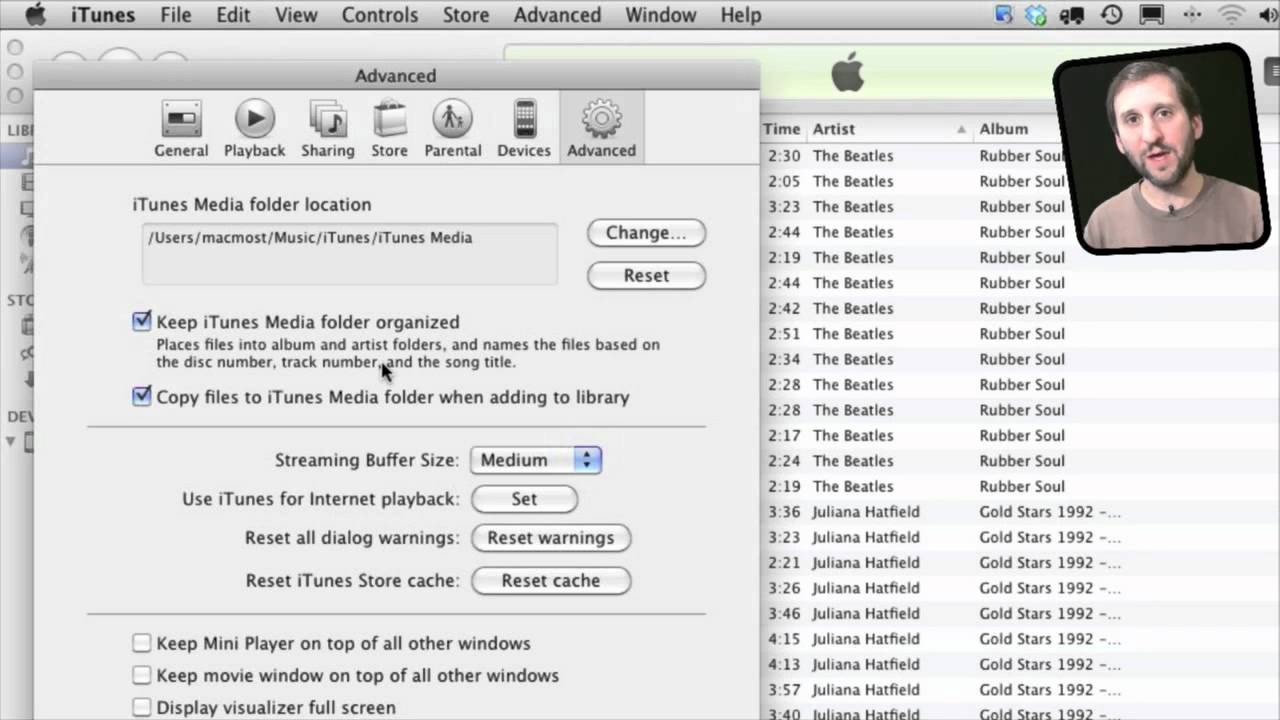Open the Help menu
The width and height of the screenshot is (1280, 720).
point(740,15)
